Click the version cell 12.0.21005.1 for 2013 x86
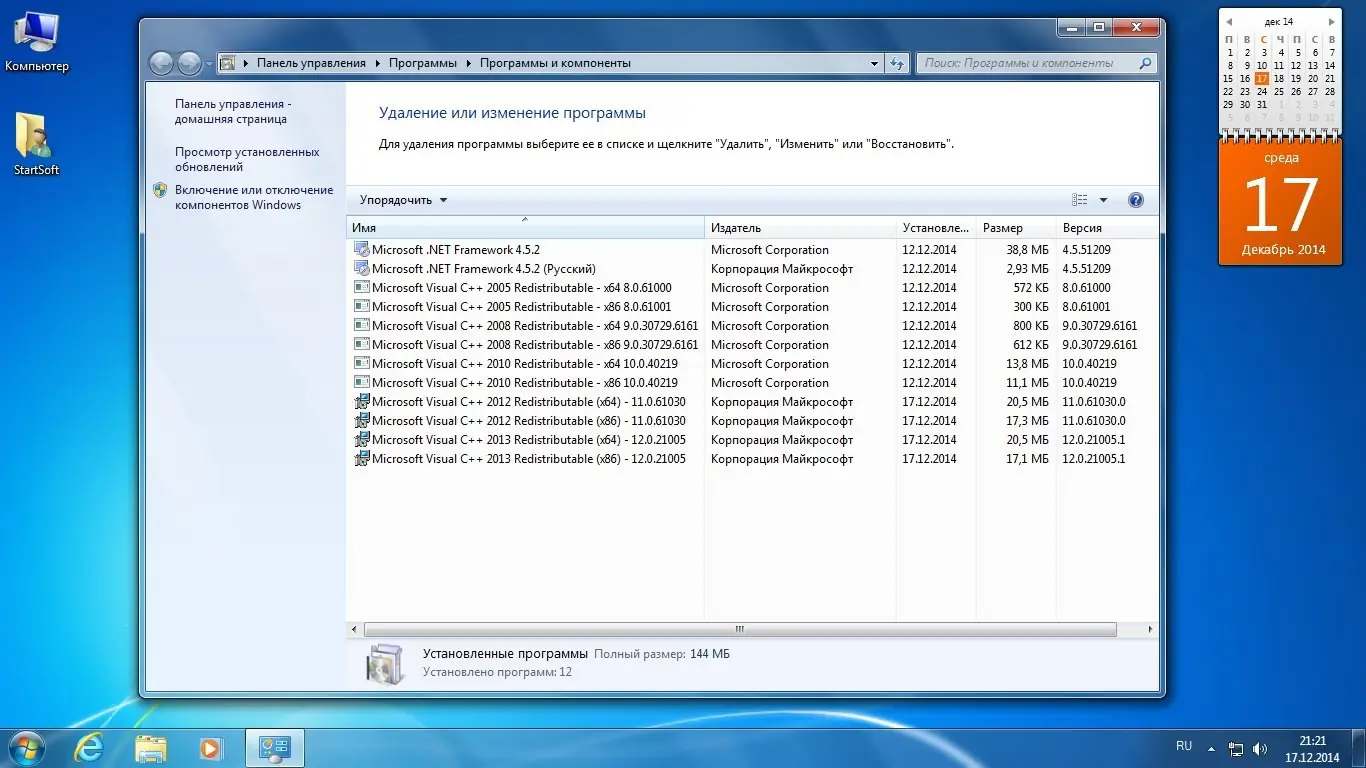 [x=1093, y=459]
